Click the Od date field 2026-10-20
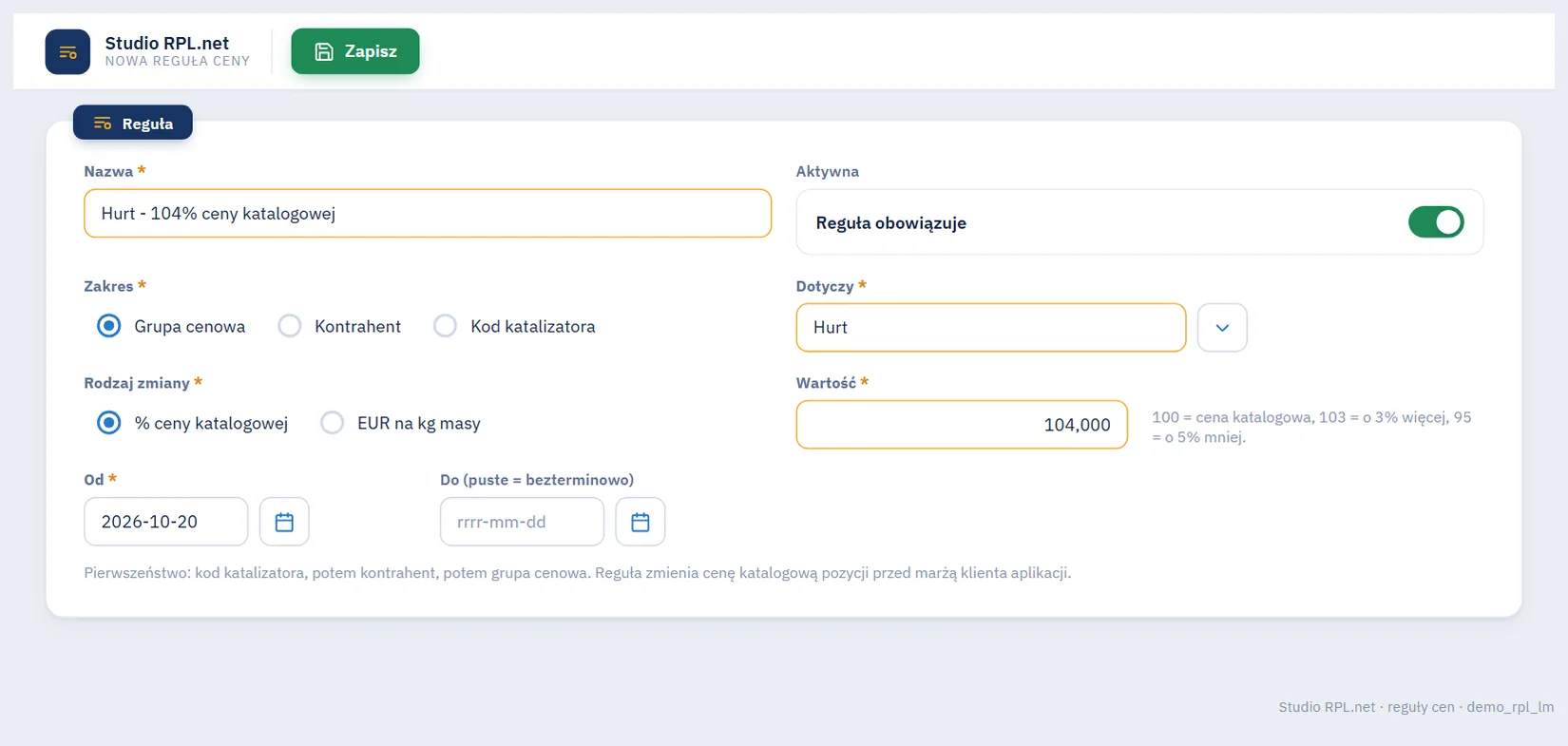This screenshot has height=746, width=1568. pos(166,521)
